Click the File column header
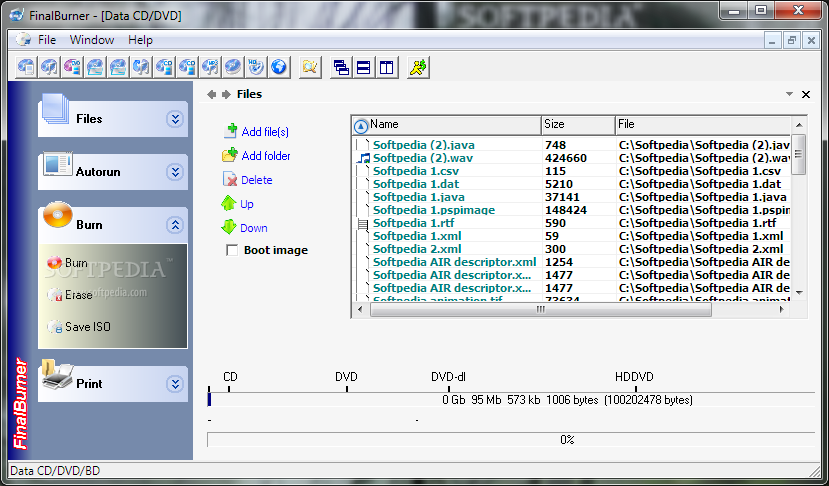Viewport: 829px width, 486px height. point(704,125)
